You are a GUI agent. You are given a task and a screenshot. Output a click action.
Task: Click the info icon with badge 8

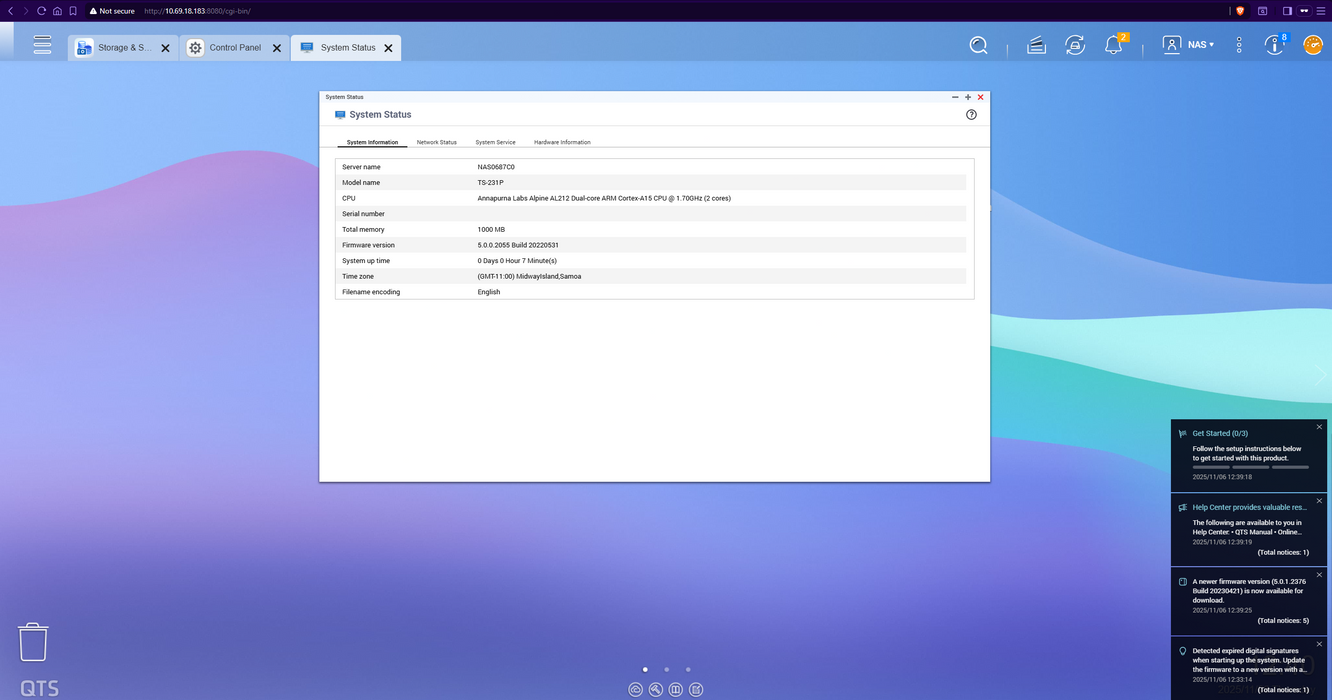pos(1273,45)
